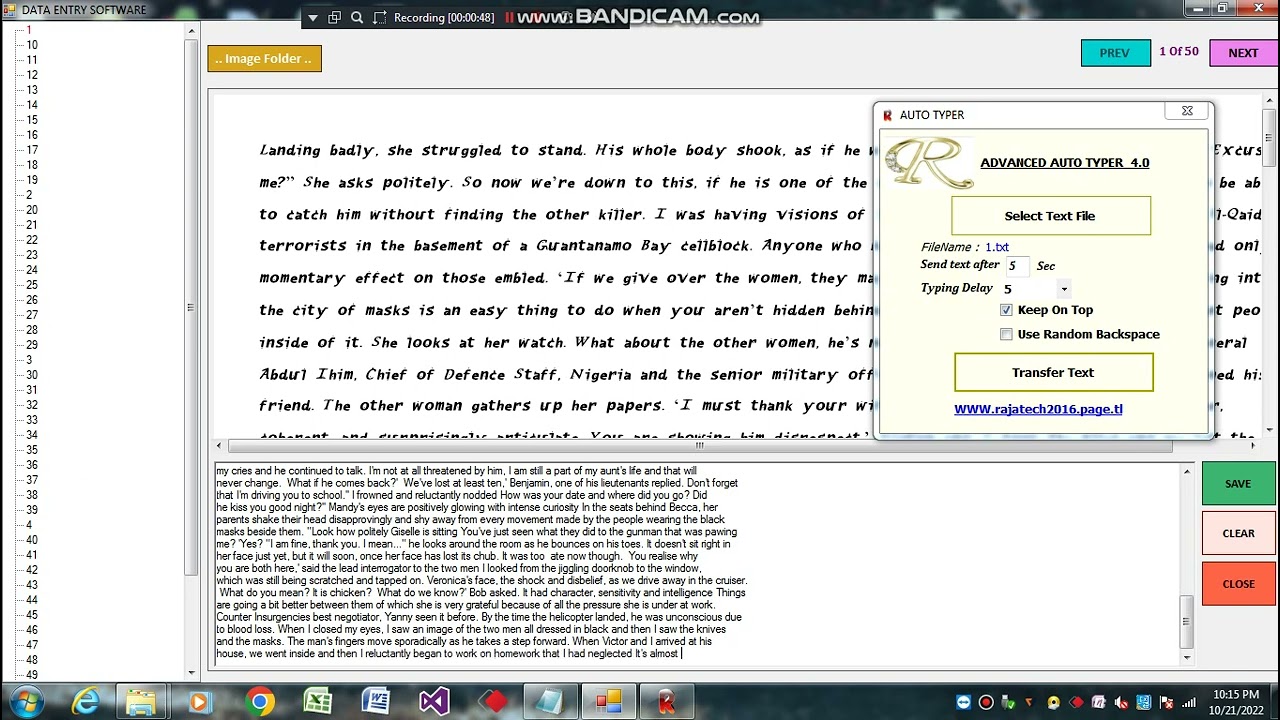Click the 1.txt file name label
This screenshot has height=720, width=1280.
[x=997, y=247]
